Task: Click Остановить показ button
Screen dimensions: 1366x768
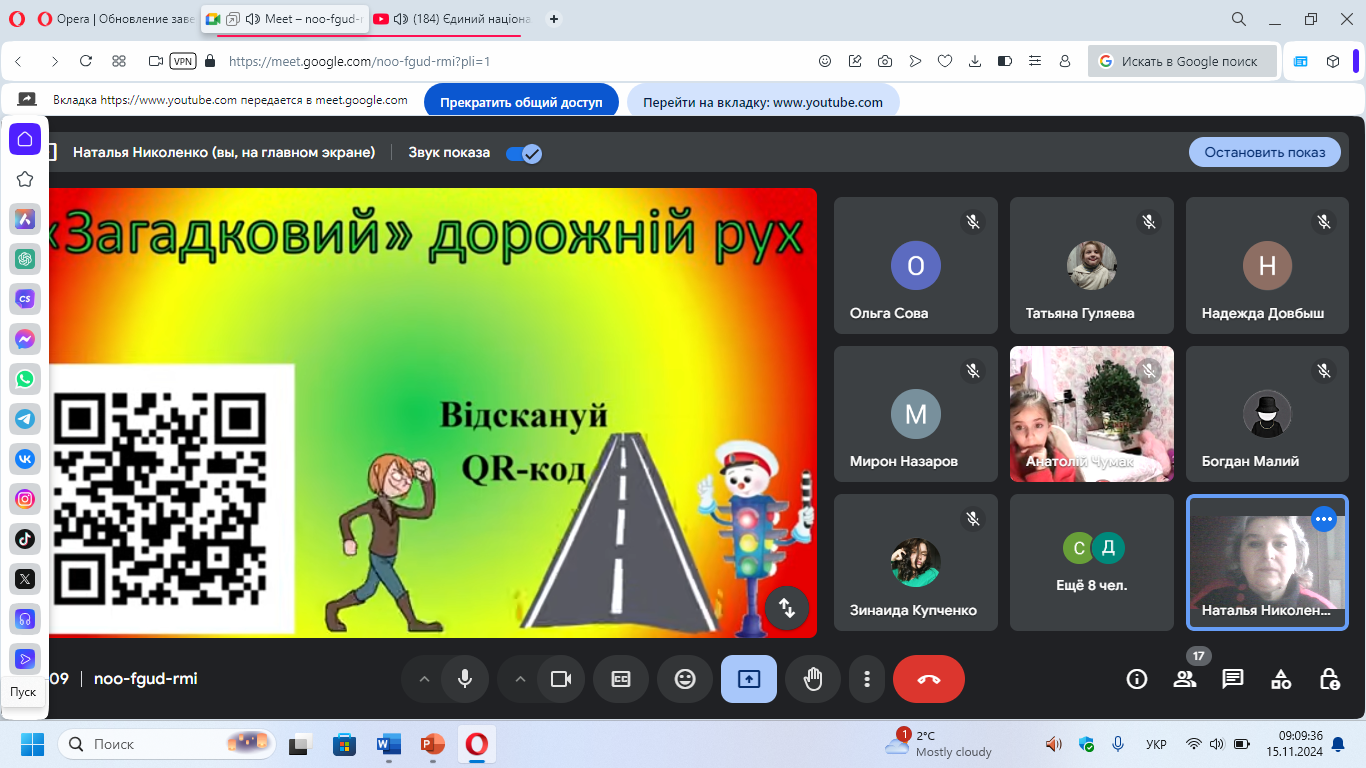Action: tap(1265, 152)
